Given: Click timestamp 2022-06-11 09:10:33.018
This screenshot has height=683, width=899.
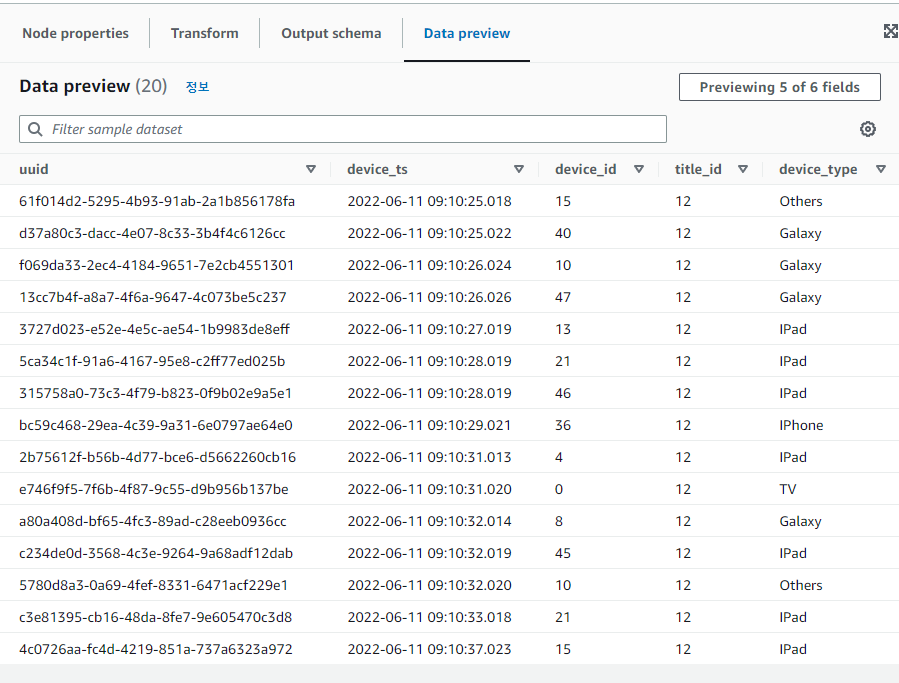Looking at the screenshot, I should tap(429, 618).
